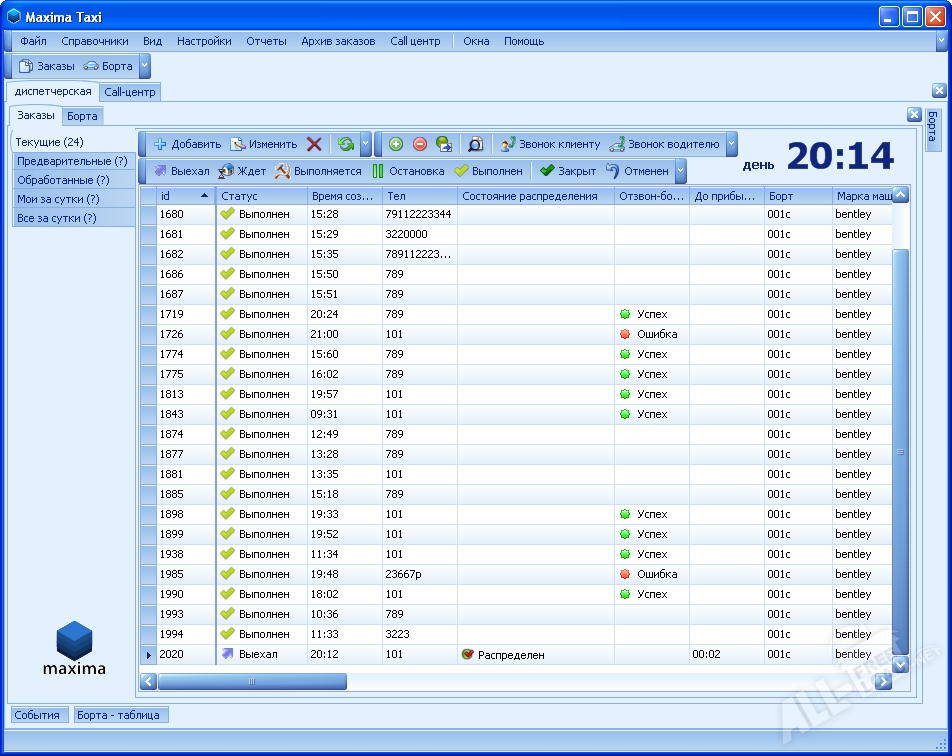Open dropdown after Звонок водителю

[732, 144]
